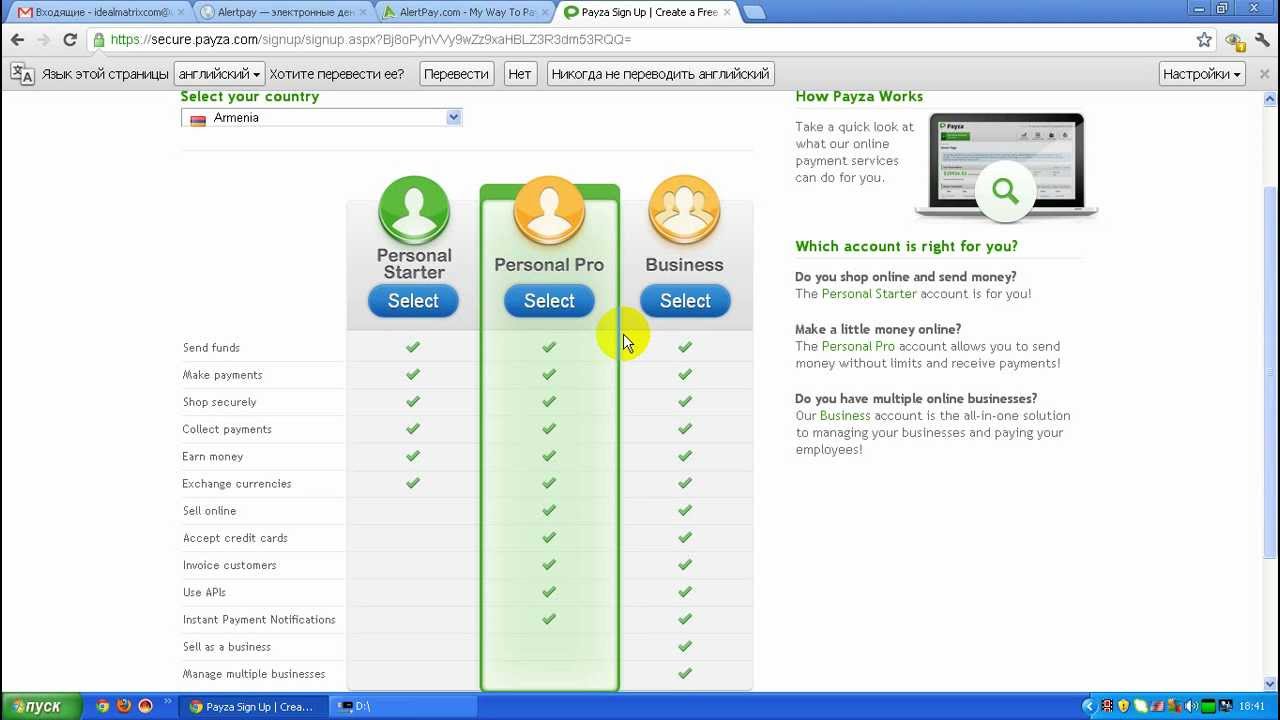Select the Personal Pro account
This screenshot has width=1280, height=720.
(549, 301)
